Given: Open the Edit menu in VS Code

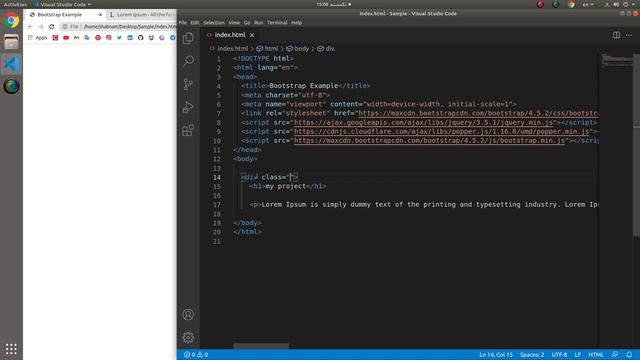Looking at the screenshot, I should pyautogui.click(x=195, y=23).
